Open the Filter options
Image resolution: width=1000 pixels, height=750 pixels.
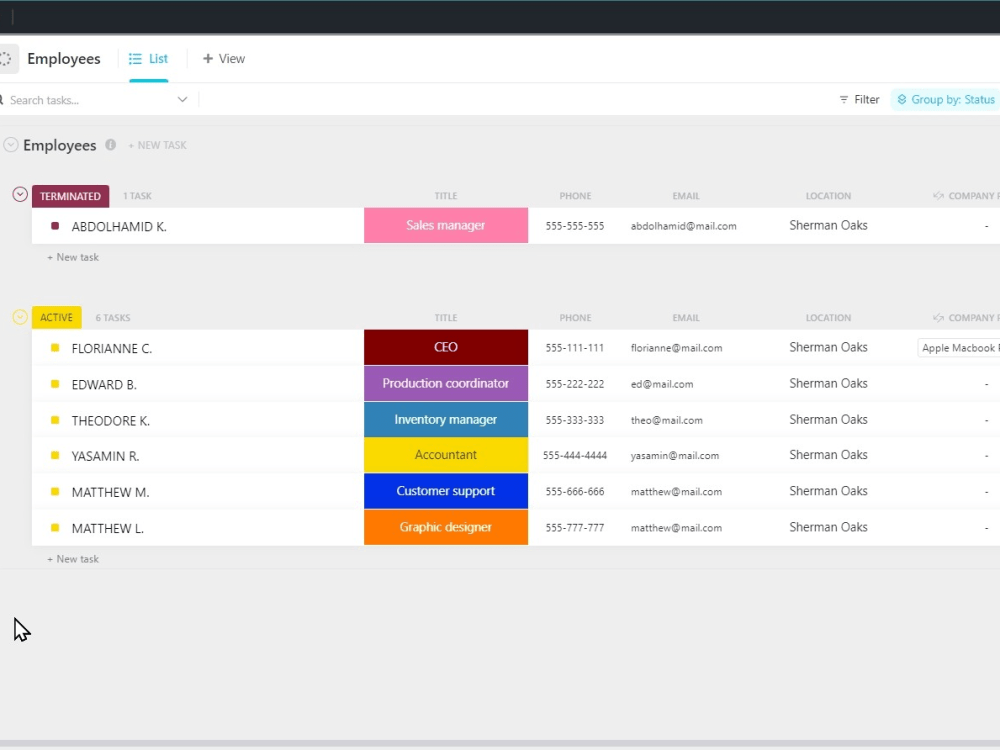[859, 99]
